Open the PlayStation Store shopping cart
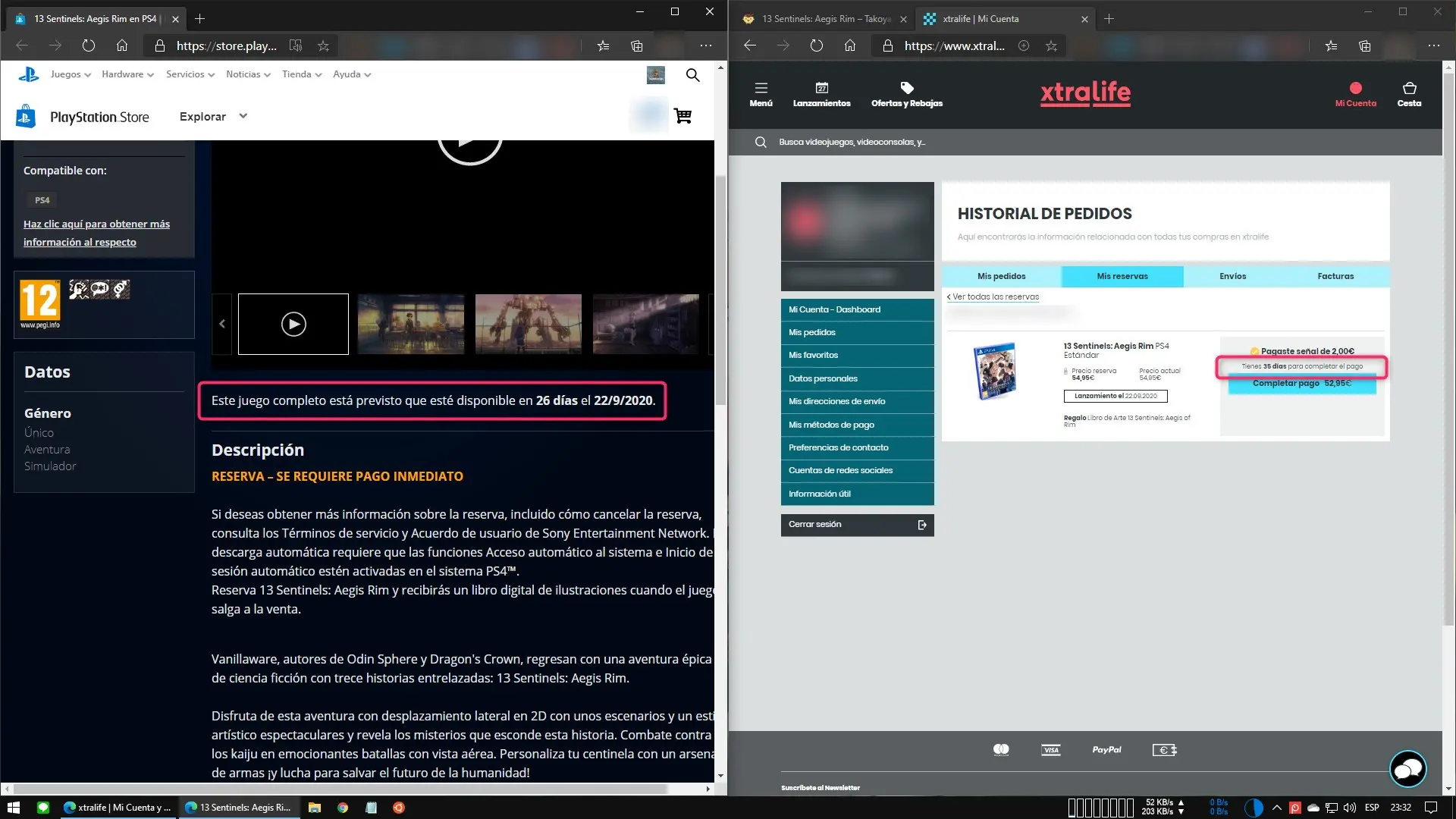The height and width of the screenshot is (819, 1456). (682, 116)
